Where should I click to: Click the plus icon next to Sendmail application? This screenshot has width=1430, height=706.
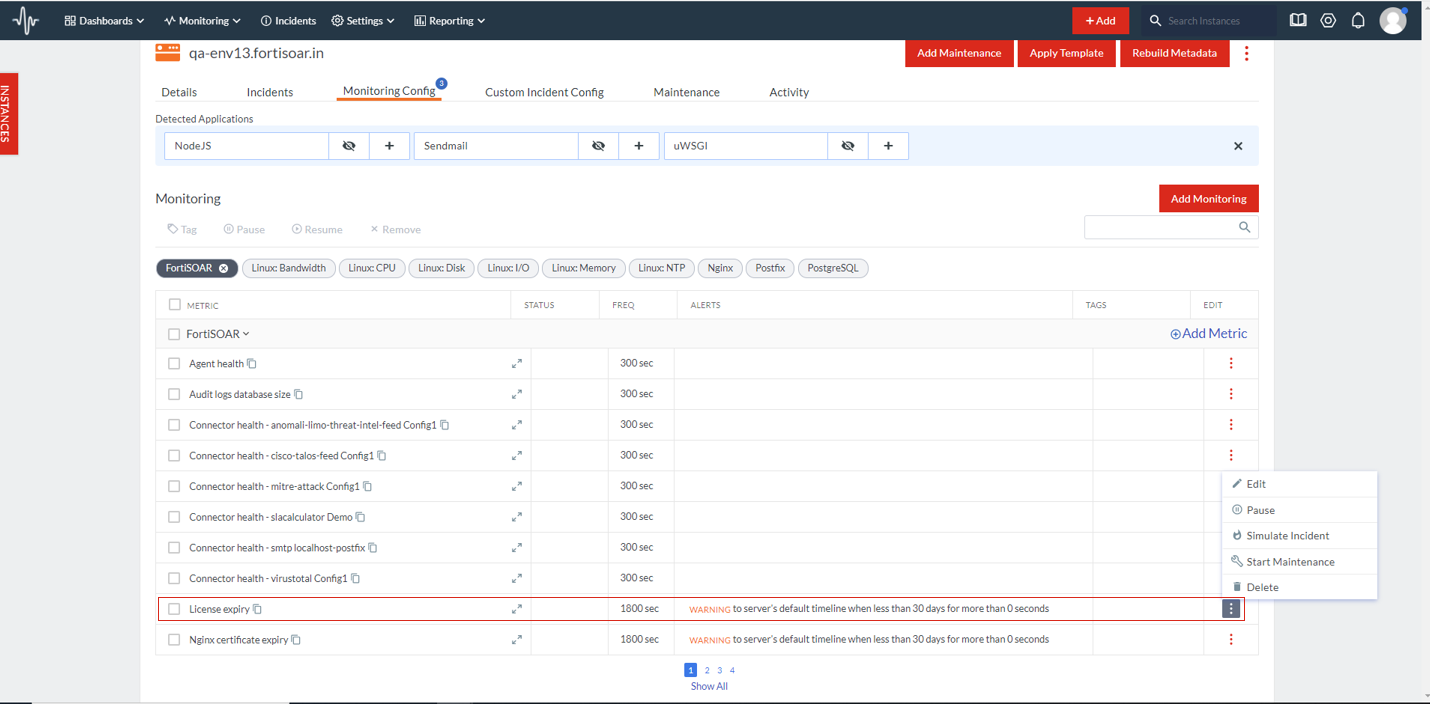[x=638, y=145]
